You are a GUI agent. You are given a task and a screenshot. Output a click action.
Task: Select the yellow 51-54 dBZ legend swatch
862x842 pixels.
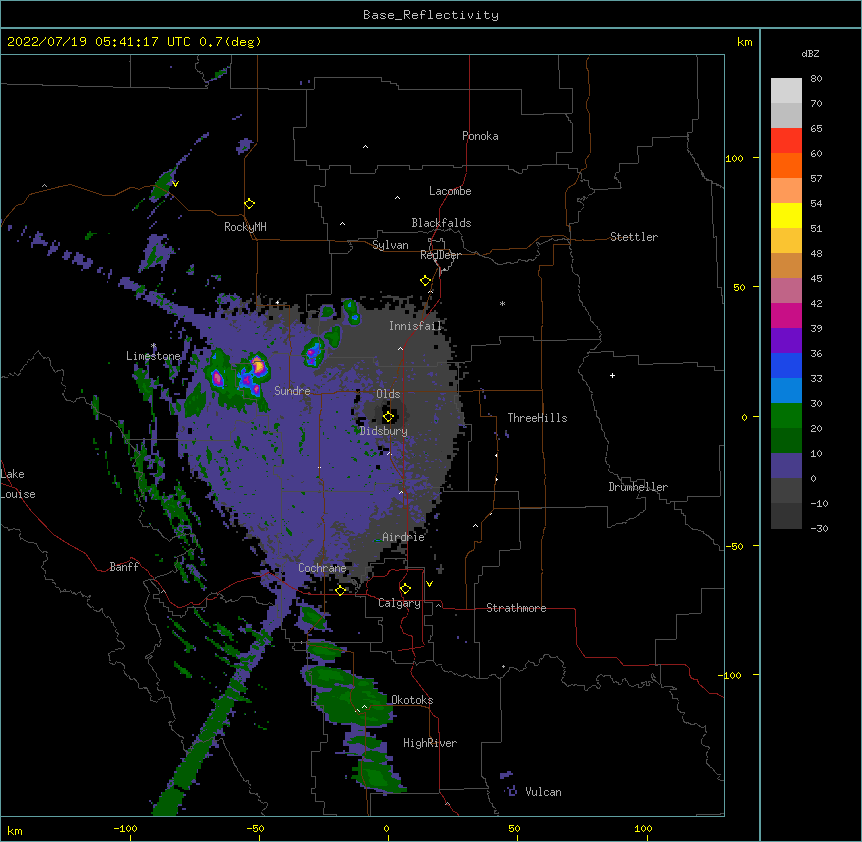[786, 215]
